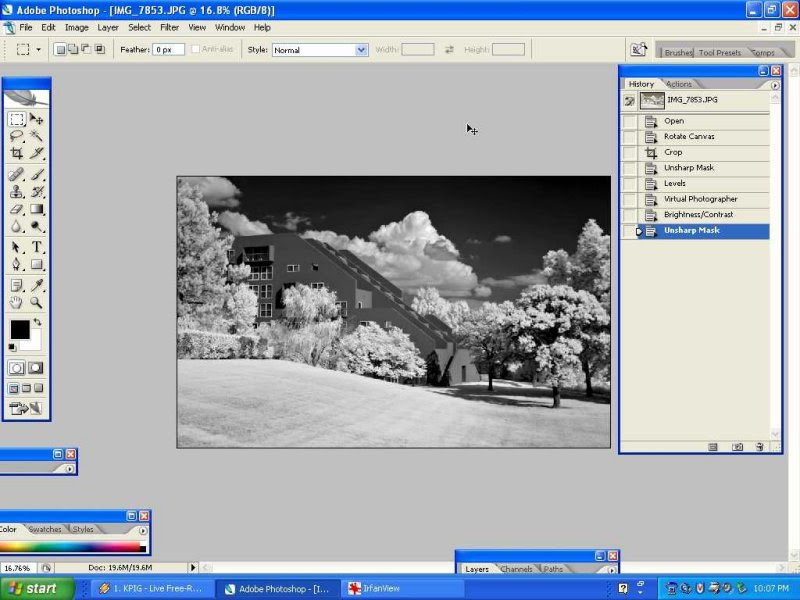
Task: Toggle the Anti-alias checkbox
Action: click(195, 49)
